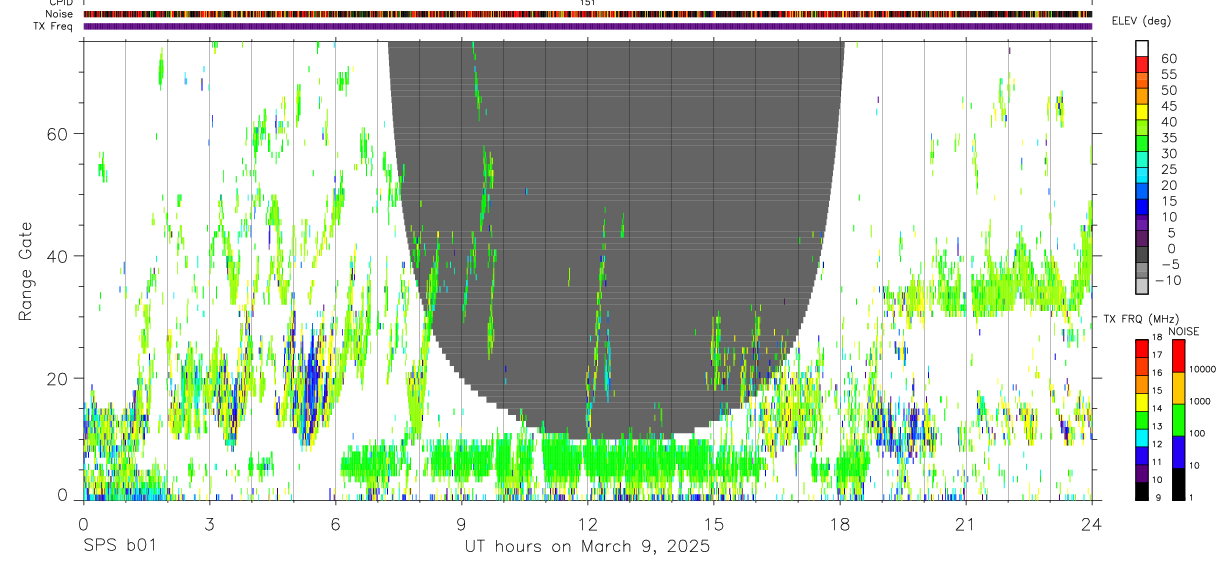This screenshot has width=1228, height=567.
Task: Click the '100' label on NOISE bar
Action: 1199,433
